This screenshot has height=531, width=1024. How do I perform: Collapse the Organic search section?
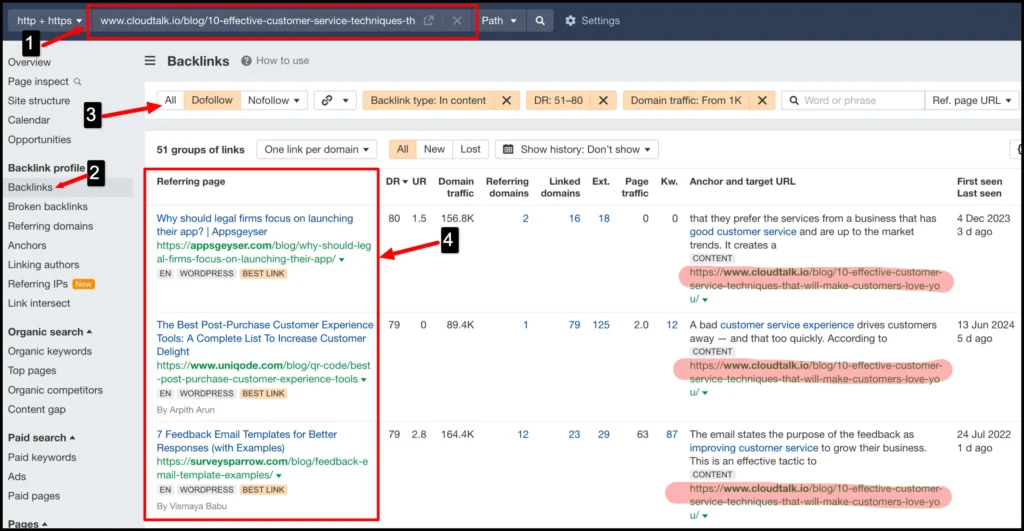point(50,332)
